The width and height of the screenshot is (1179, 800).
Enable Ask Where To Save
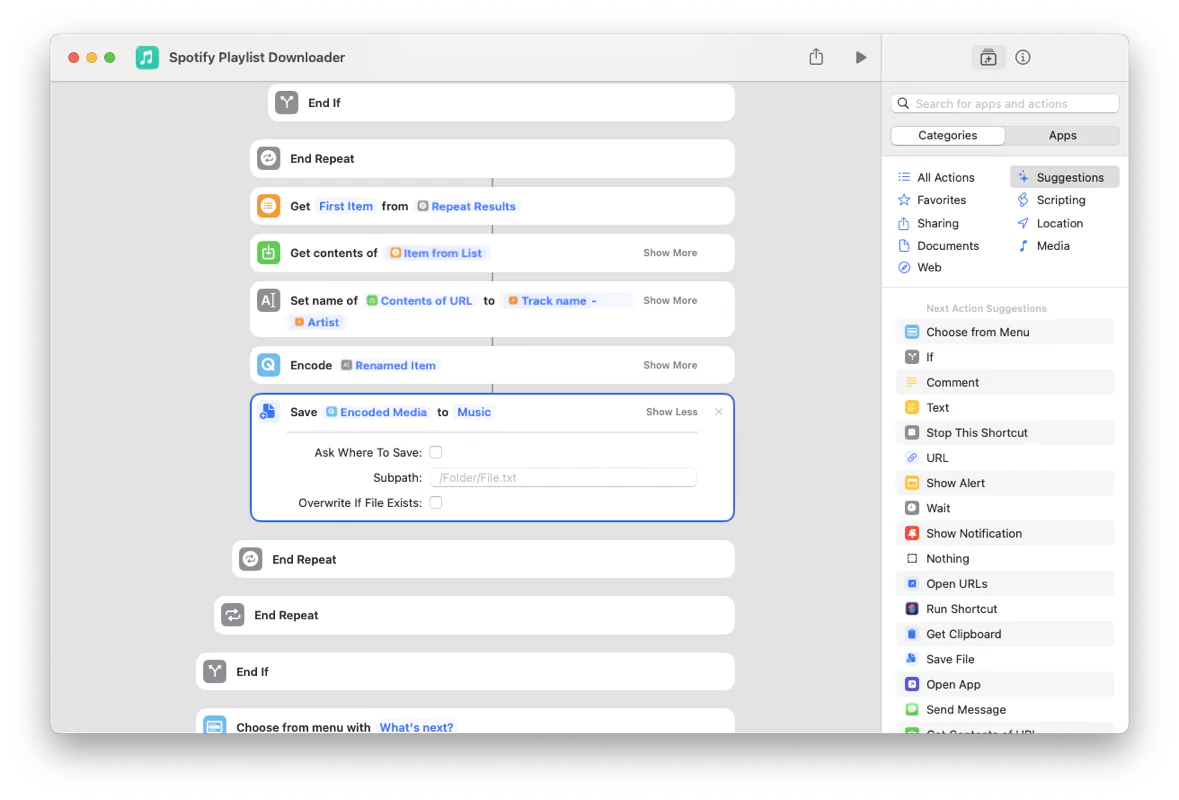pos(436,452)
